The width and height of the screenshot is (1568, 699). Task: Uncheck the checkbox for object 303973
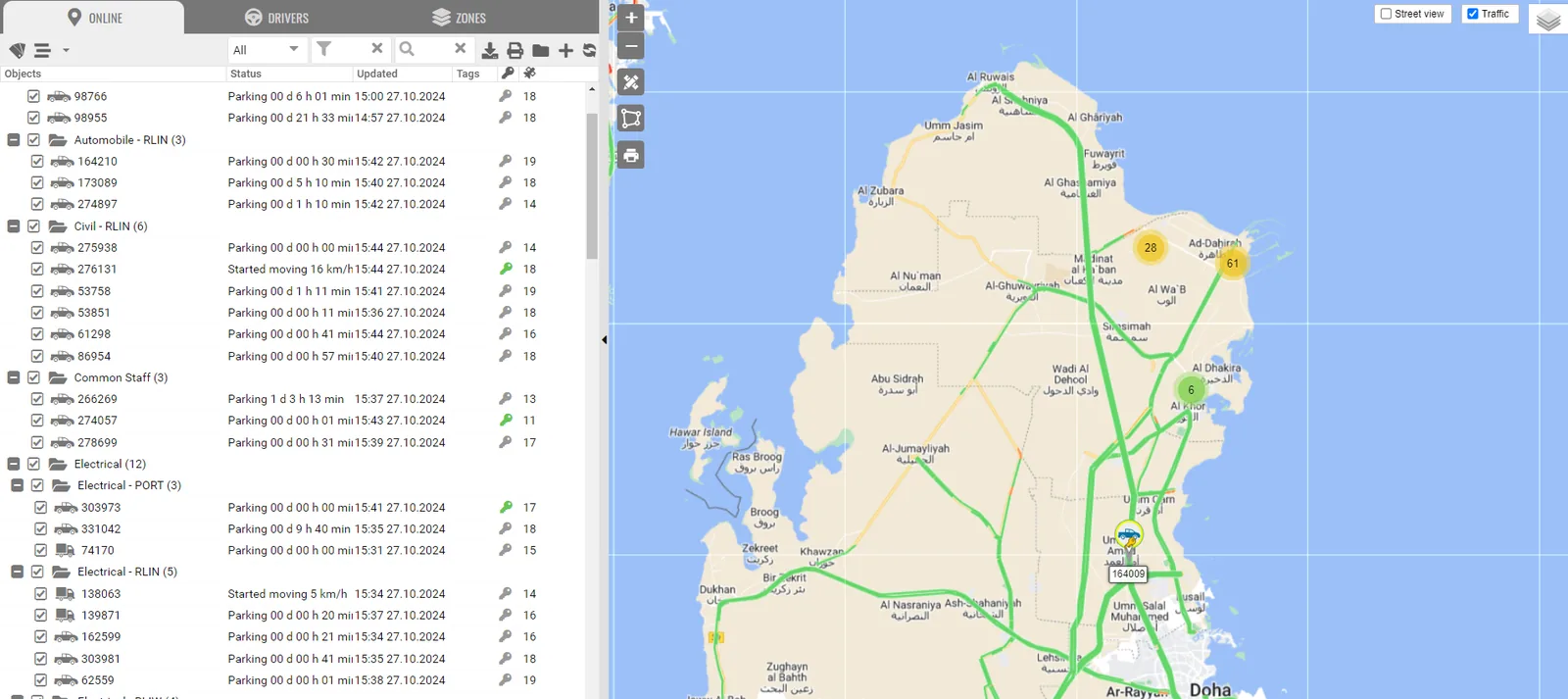(x=40, y=508)
